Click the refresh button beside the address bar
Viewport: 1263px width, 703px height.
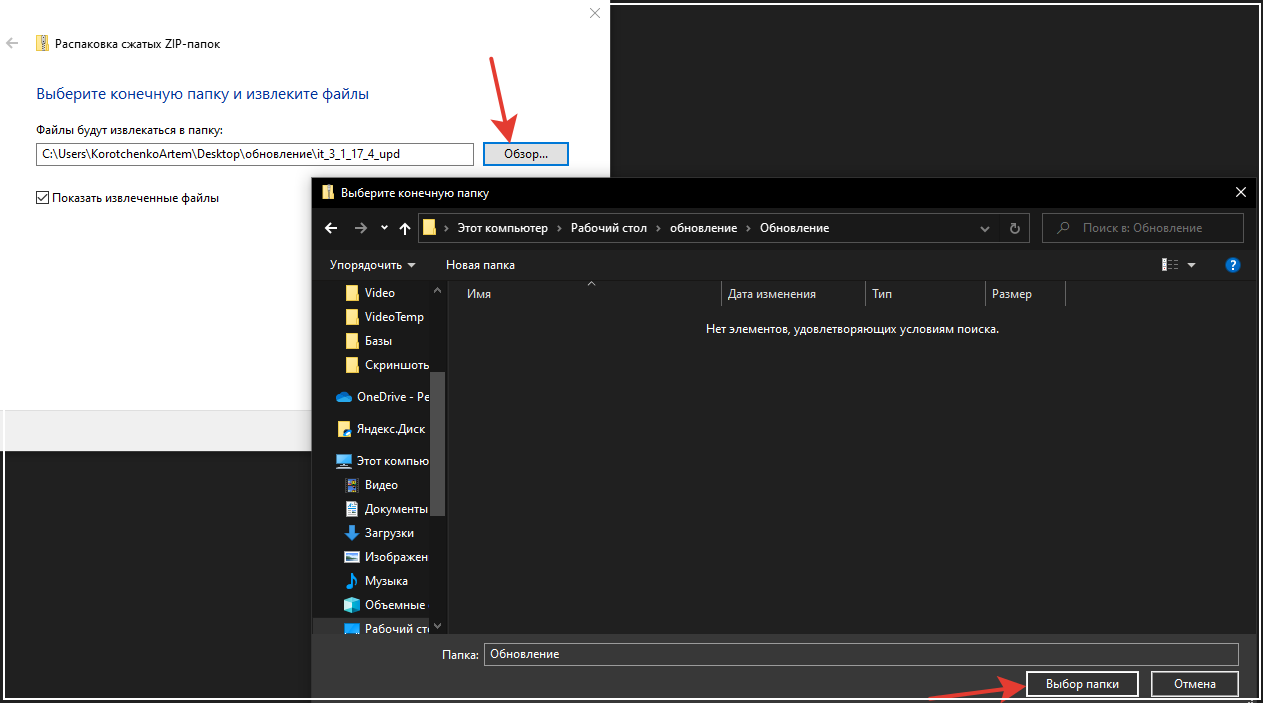(1014, 228)
